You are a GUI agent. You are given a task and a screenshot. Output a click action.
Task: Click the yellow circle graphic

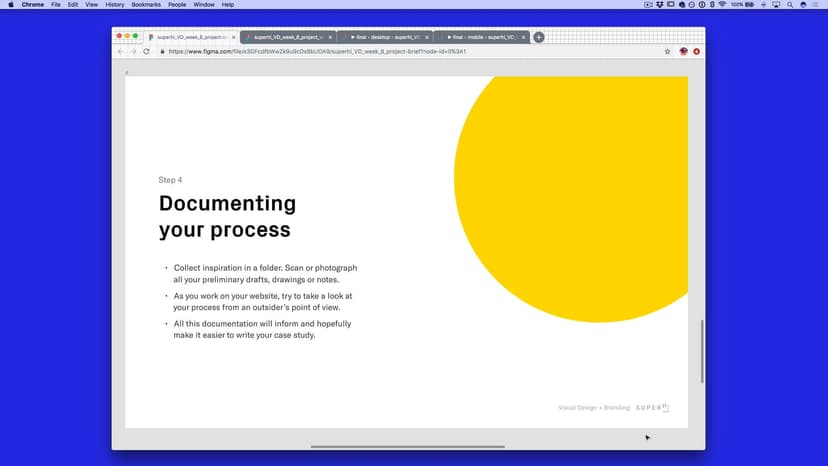click(x=571, y=199)
